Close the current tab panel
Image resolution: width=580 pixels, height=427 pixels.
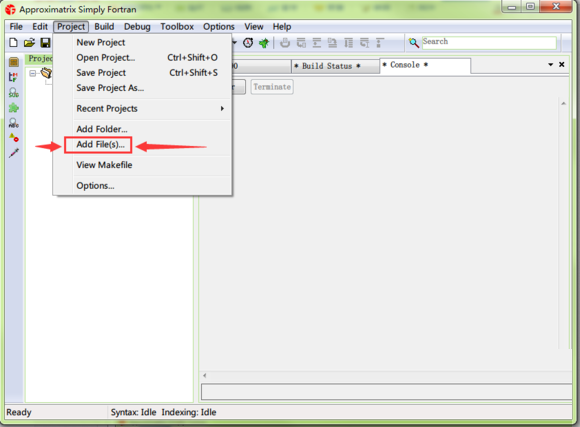pos(562,64)
